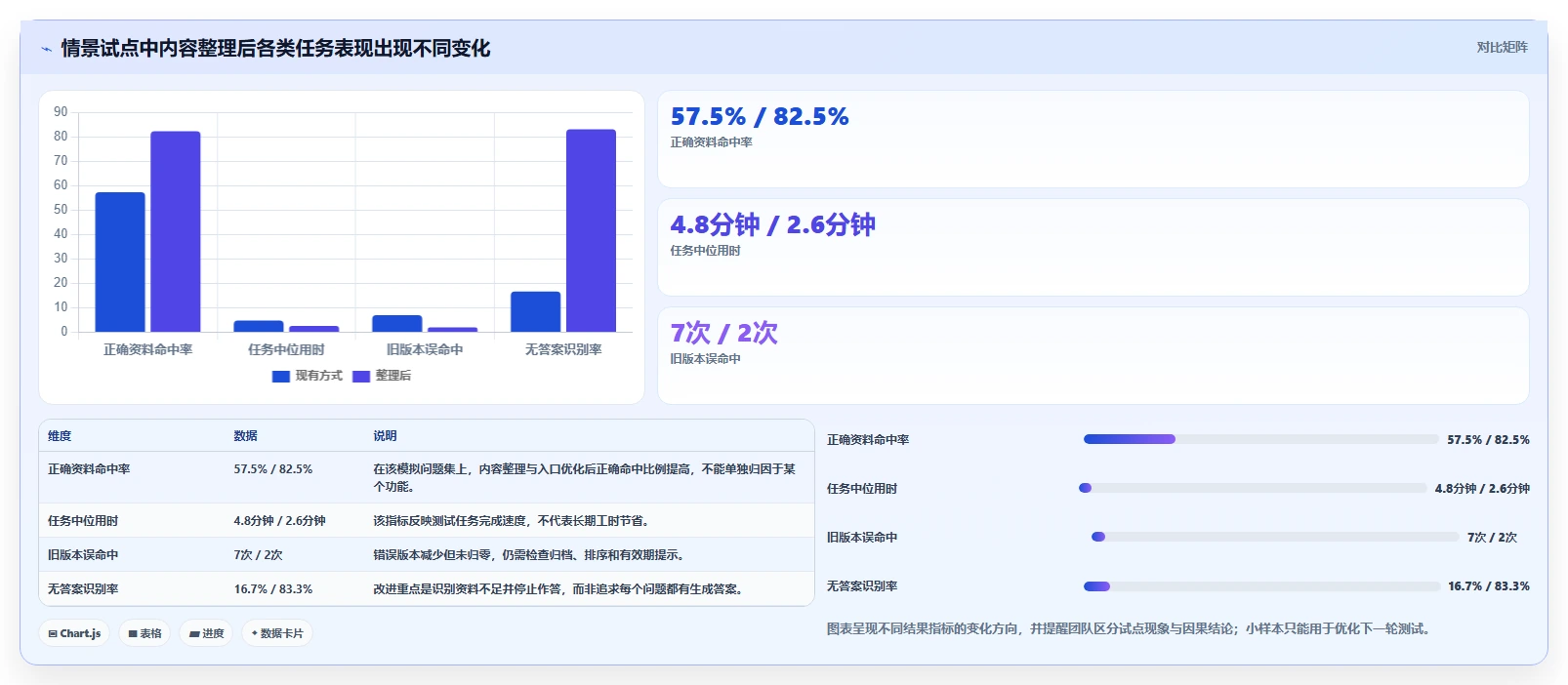Click the 现有方式 bar for 任务中位用时

click(x=259, y=326)
